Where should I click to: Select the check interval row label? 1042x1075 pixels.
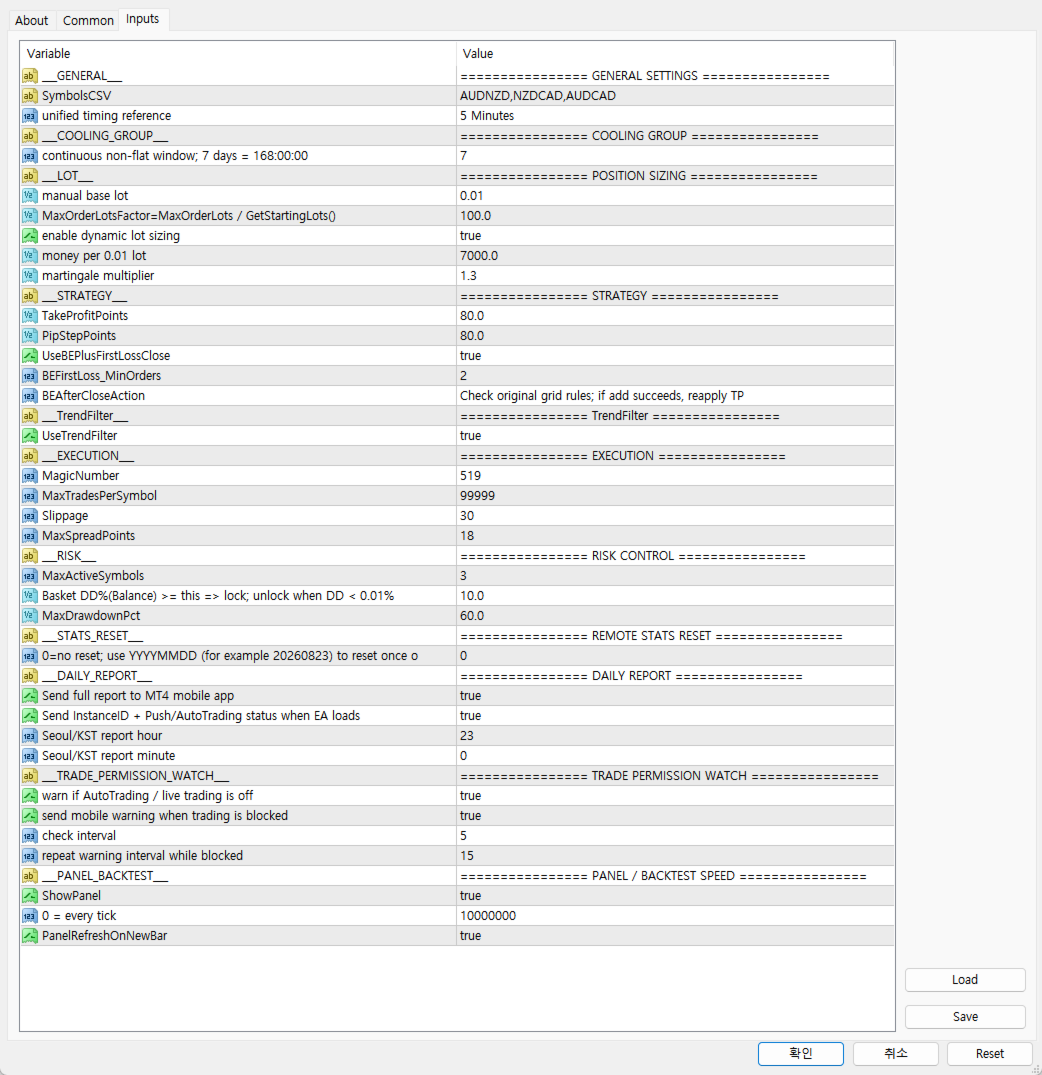point(79,836)
